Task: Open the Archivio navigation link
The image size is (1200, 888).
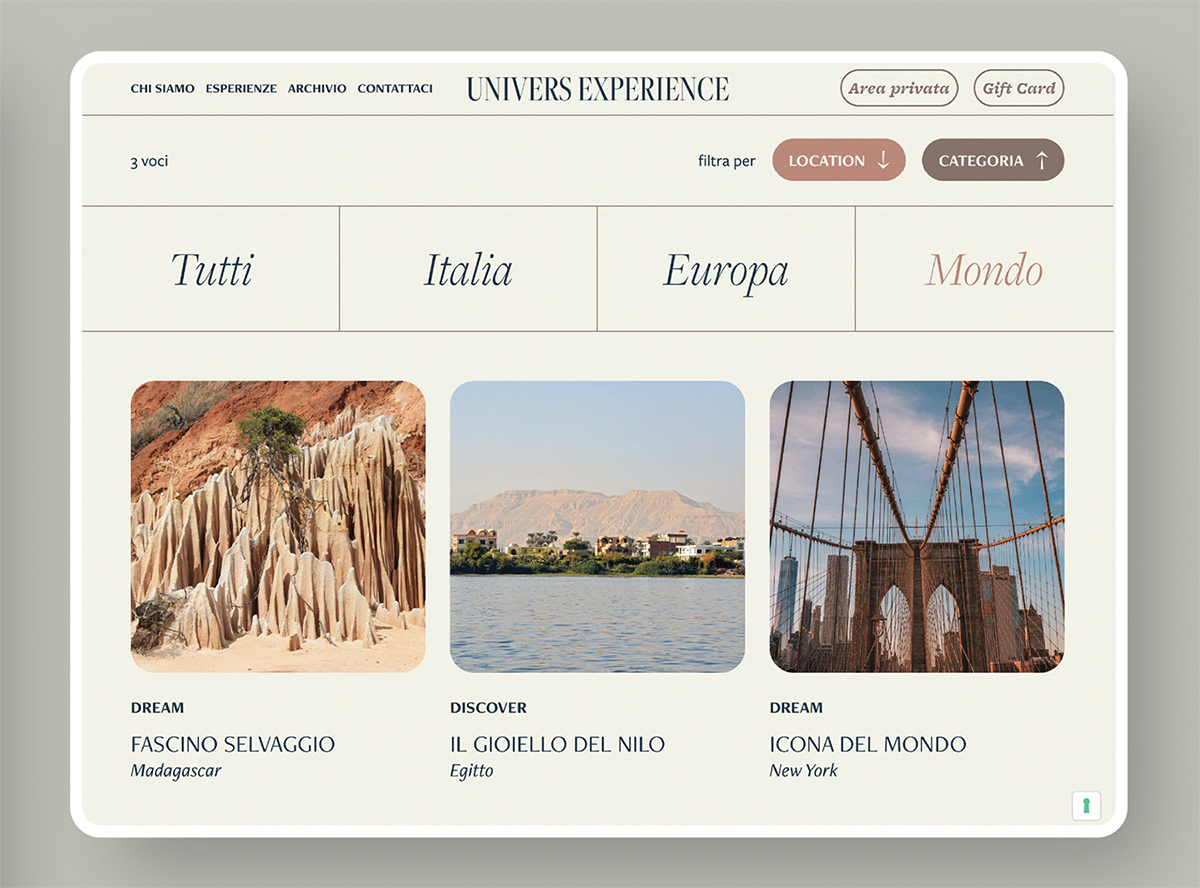Action: (317, 89)
